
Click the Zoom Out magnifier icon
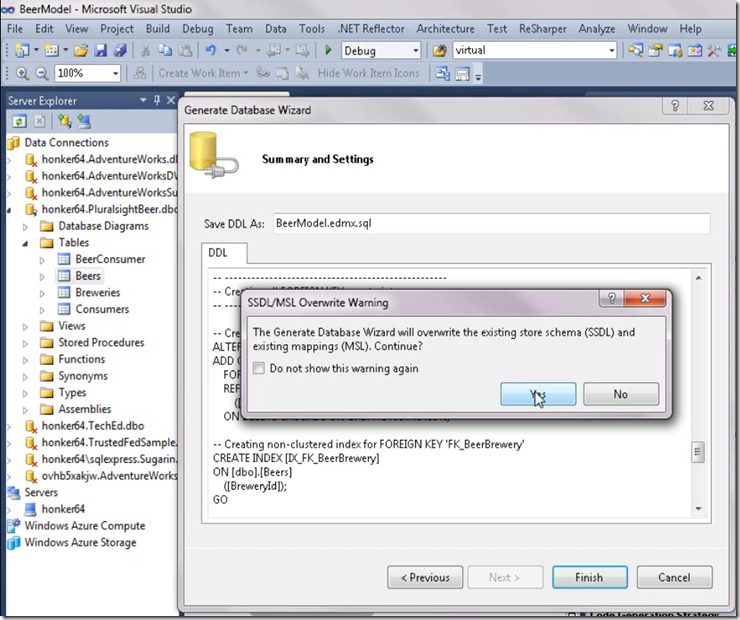click(42, 73)
